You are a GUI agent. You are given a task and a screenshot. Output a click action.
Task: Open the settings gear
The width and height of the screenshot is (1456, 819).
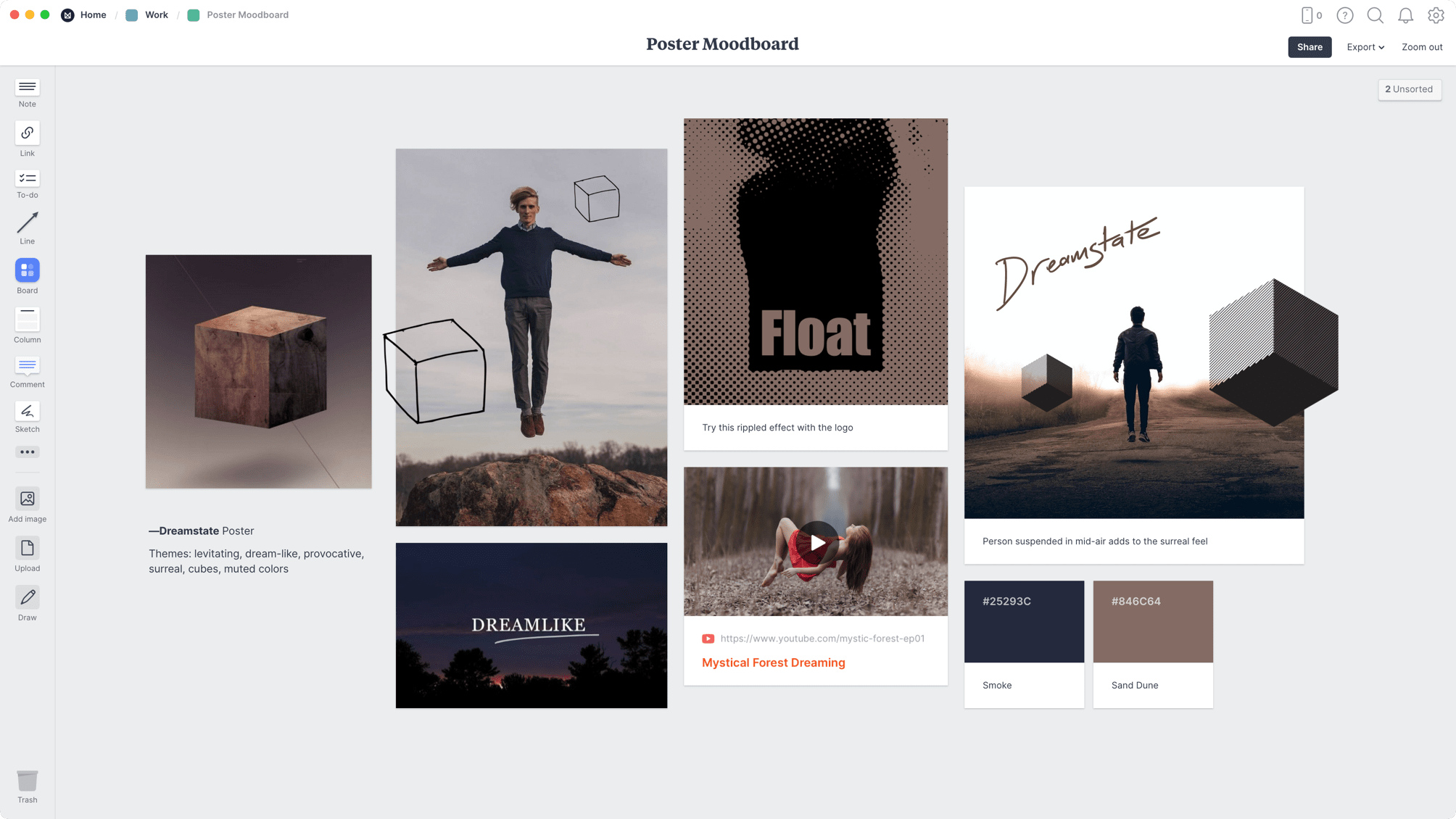point(1436,14)
